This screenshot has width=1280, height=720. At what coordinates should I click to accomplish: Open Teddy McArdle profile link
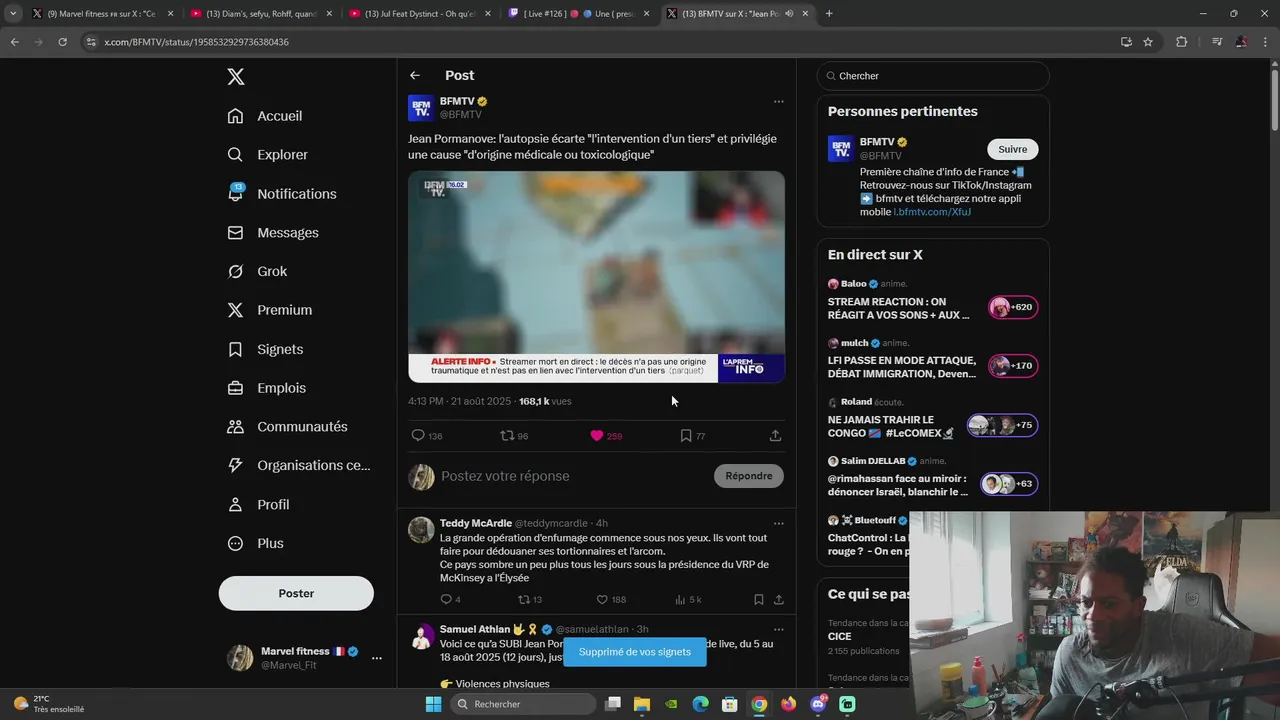pos(476,523)
